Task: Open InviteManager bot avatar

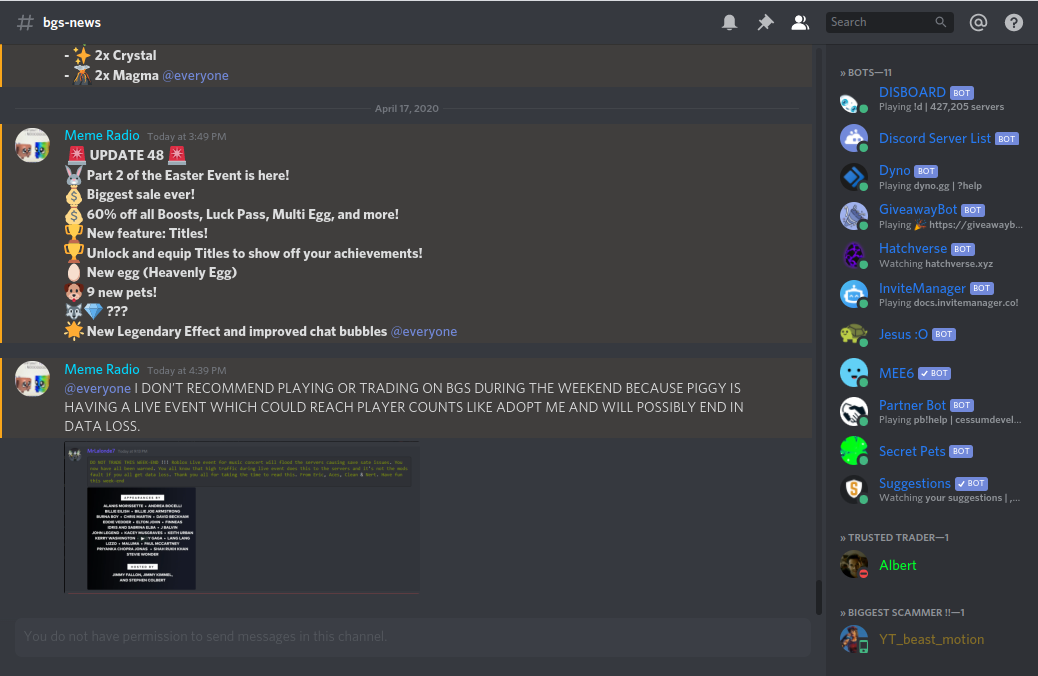Action: tap(853, 295)
